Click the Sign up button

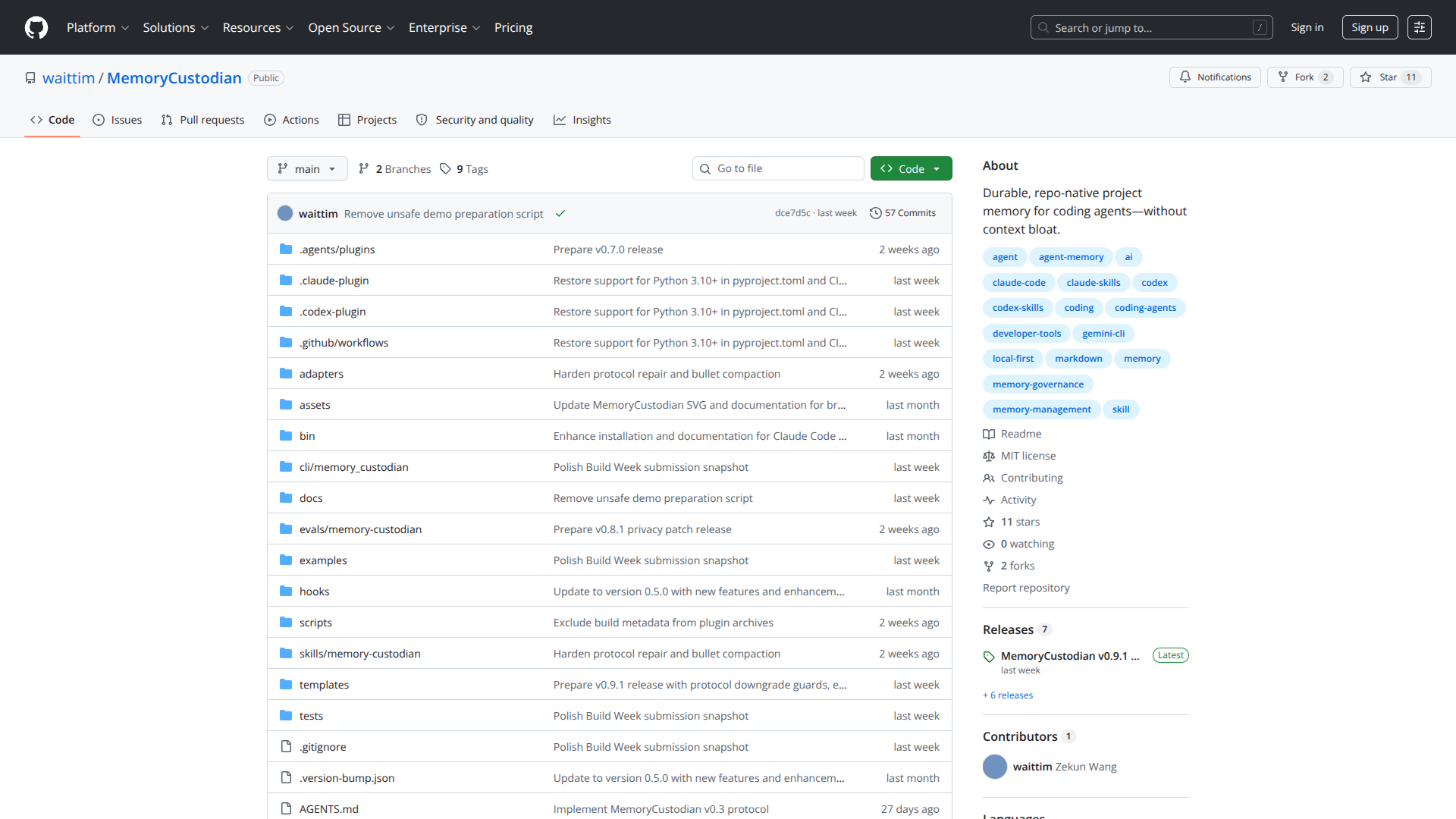coord(1370,27)
